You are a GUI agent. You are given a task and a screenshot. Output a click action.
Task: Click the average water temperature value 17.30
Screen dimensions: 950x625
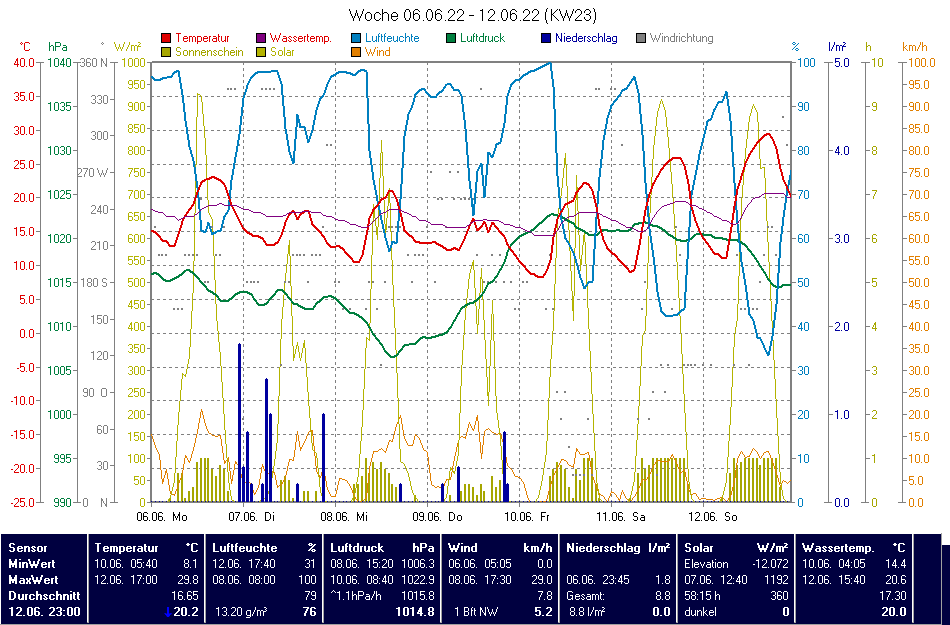(893, 596)
